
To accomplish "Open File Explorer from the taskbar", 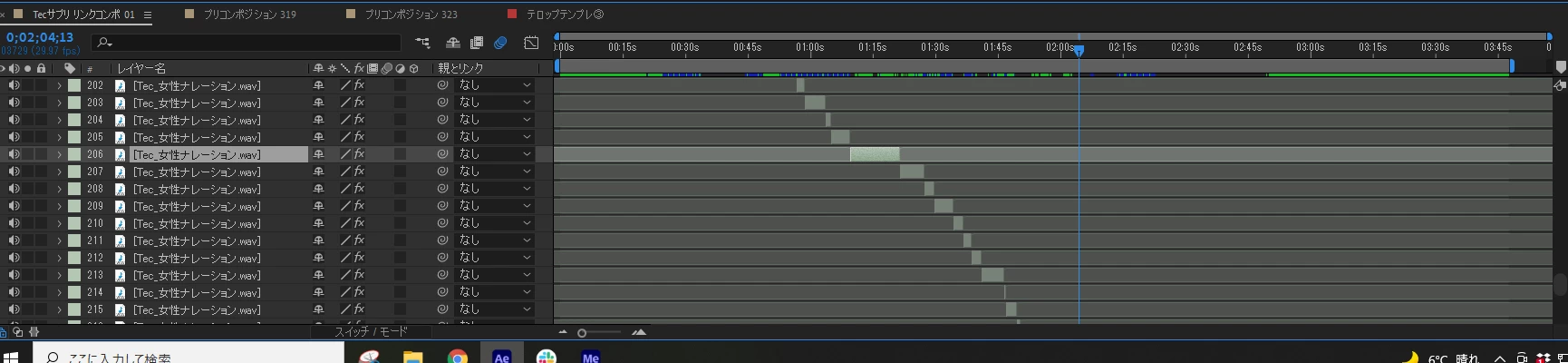I will (413, 356).
